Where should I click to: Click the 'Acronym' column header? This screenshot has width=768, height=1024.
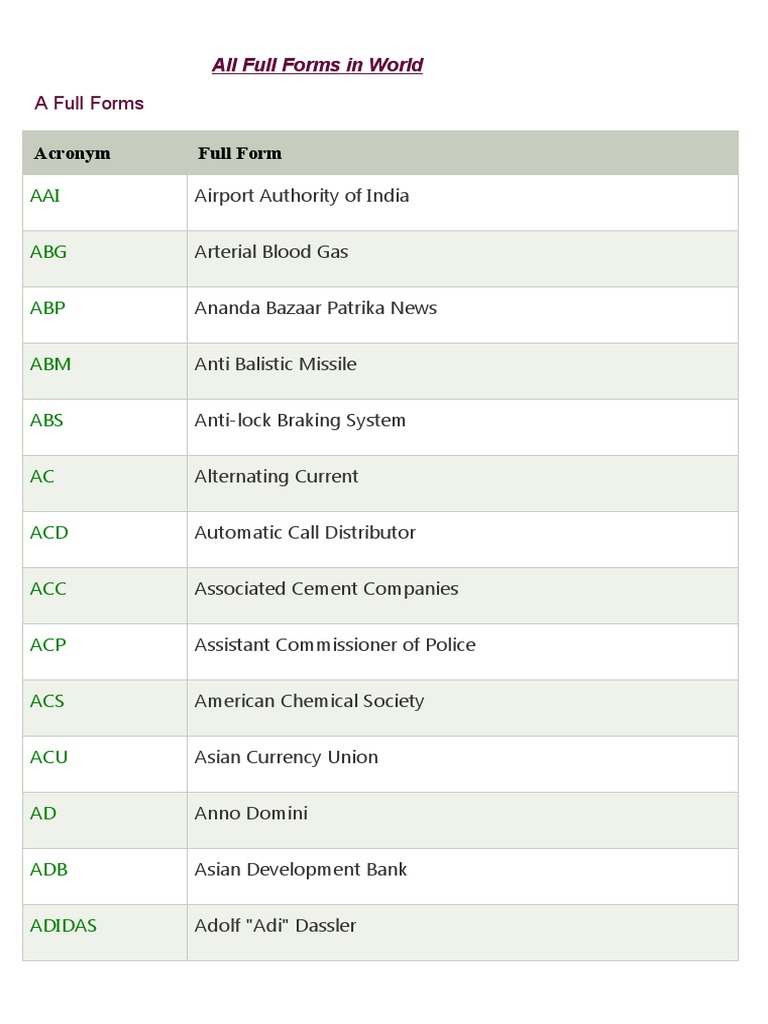click(x=72, y=153)
